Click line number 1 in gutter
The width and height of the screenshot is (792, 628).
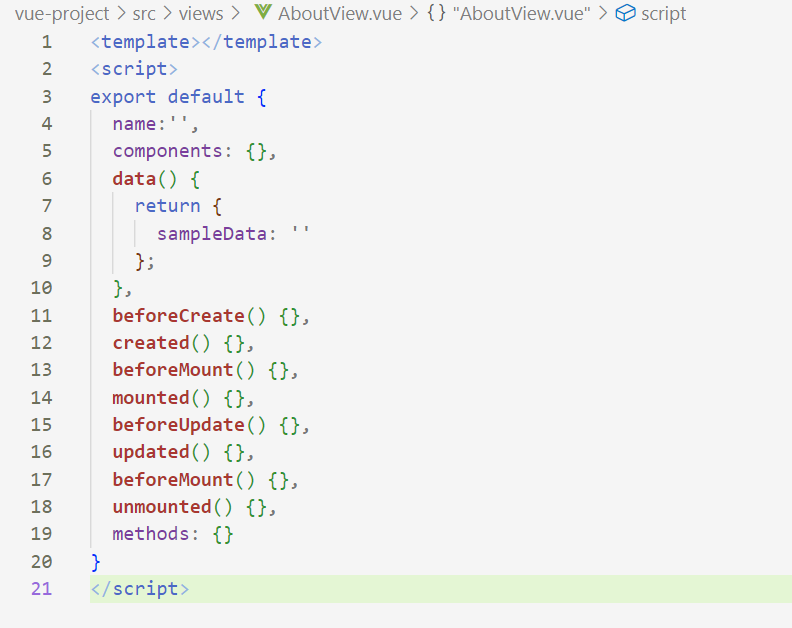[46, 42]
